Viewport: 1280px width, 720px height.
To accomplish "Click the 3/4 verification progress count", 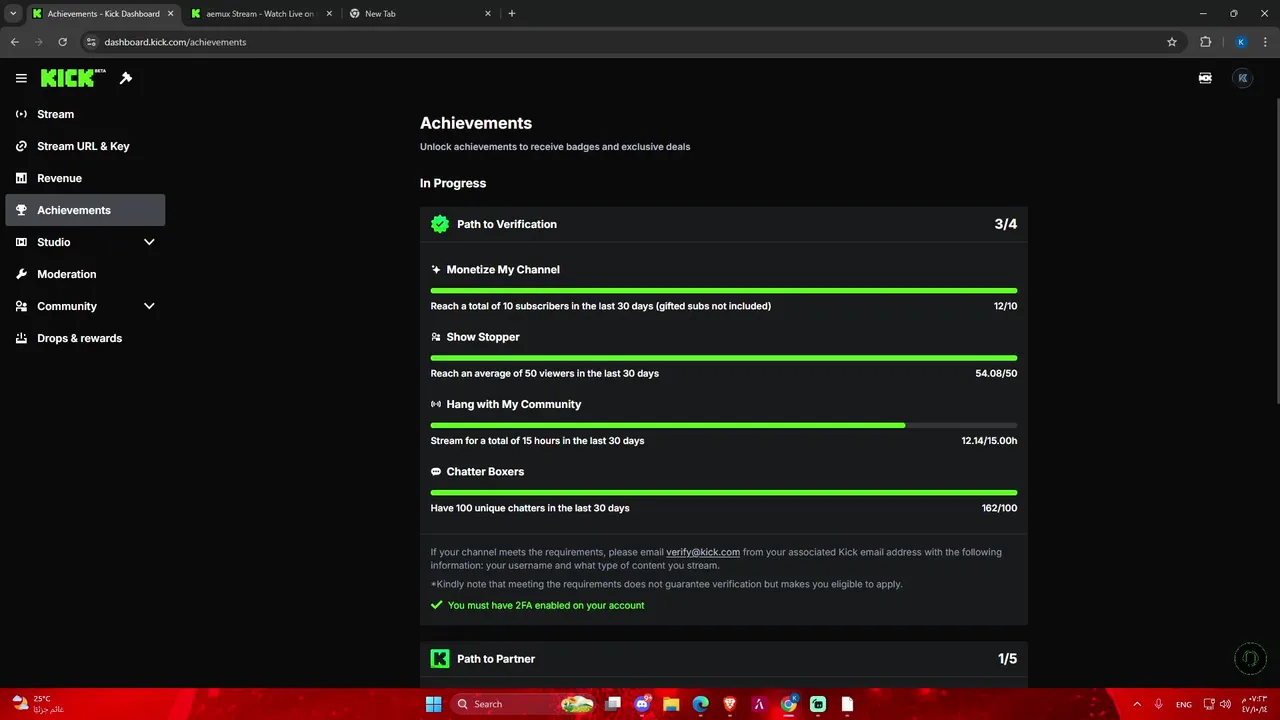I will [1005, 224].
